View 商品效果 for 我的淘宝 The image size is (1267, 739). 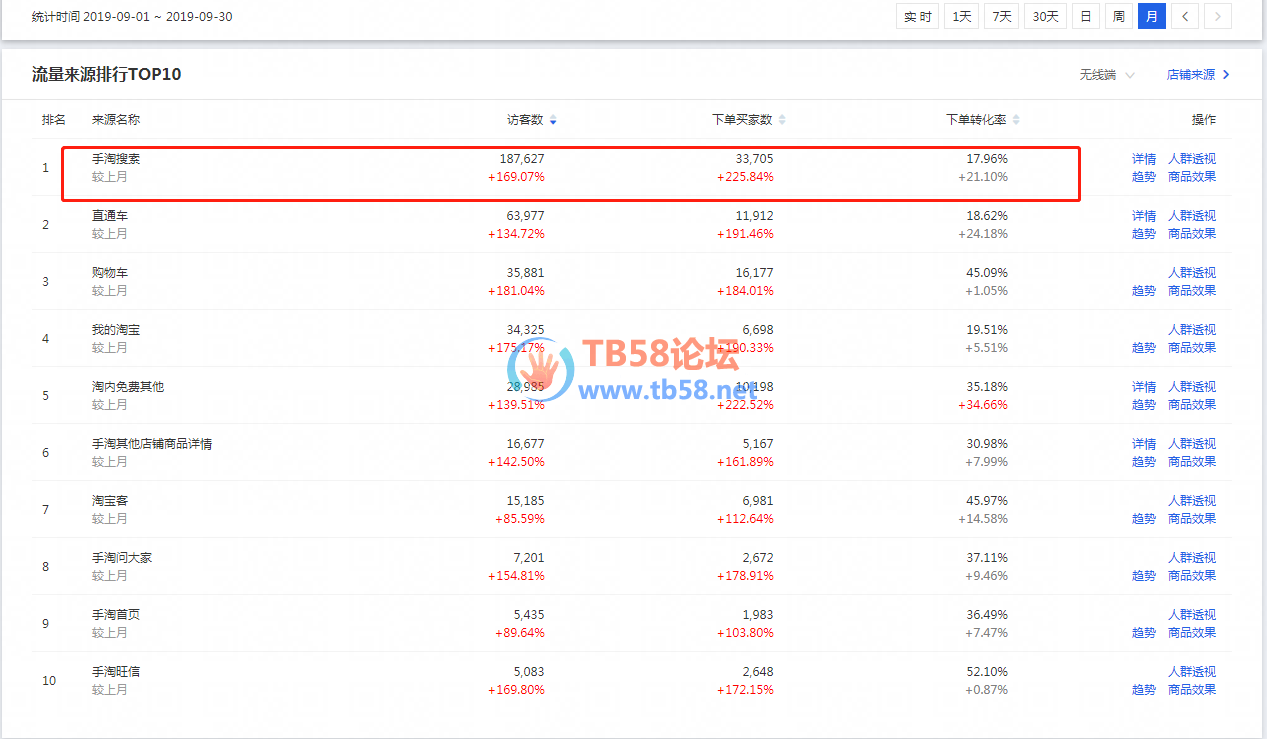tap(1192, 348)
